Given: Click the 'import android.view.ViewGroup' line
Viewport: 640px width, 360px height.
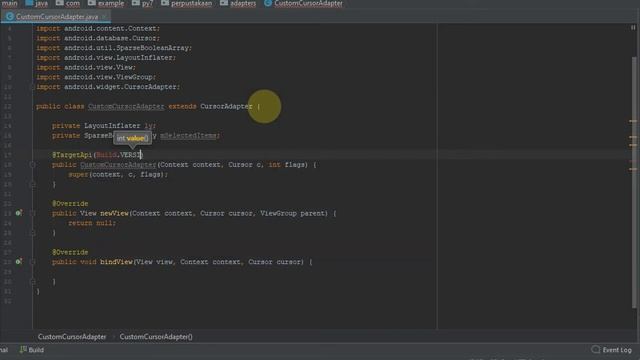Looking at the screenshot, I should pyautogui.click(x=96, y=77).
